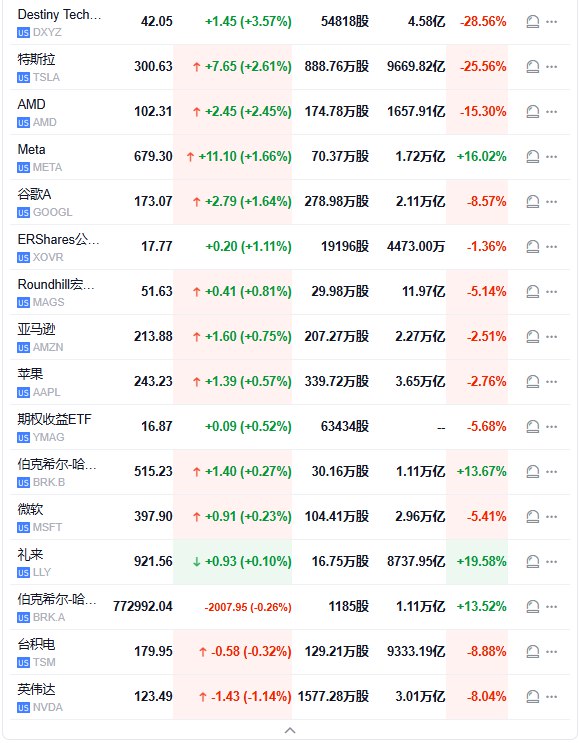This screenshot has width=579, height=743.
Task: Open the 礼来 stock entry
Action: click(30, 554)
